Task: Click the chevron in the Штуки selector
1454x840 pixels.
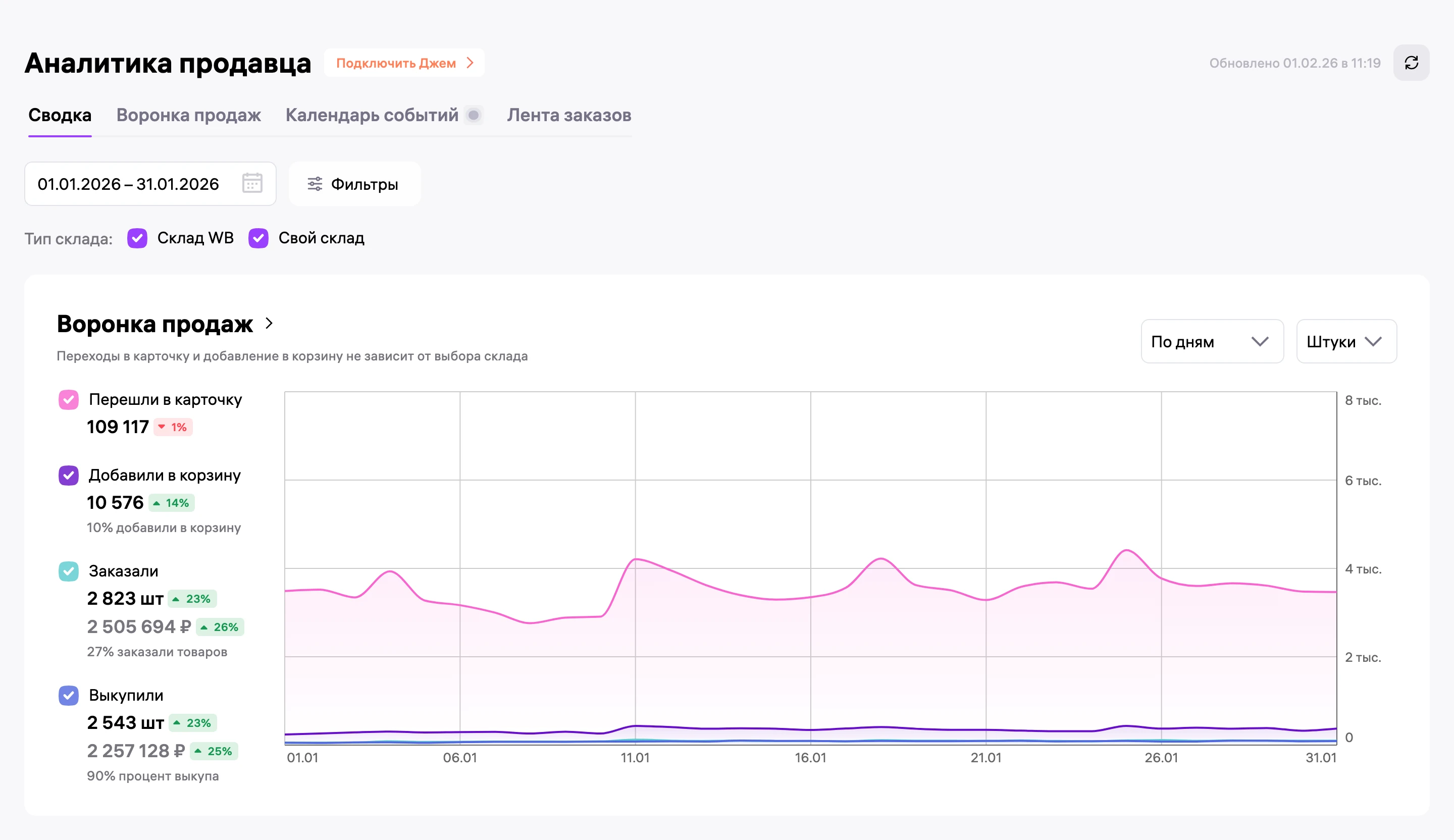Action: coord(1373,342)
